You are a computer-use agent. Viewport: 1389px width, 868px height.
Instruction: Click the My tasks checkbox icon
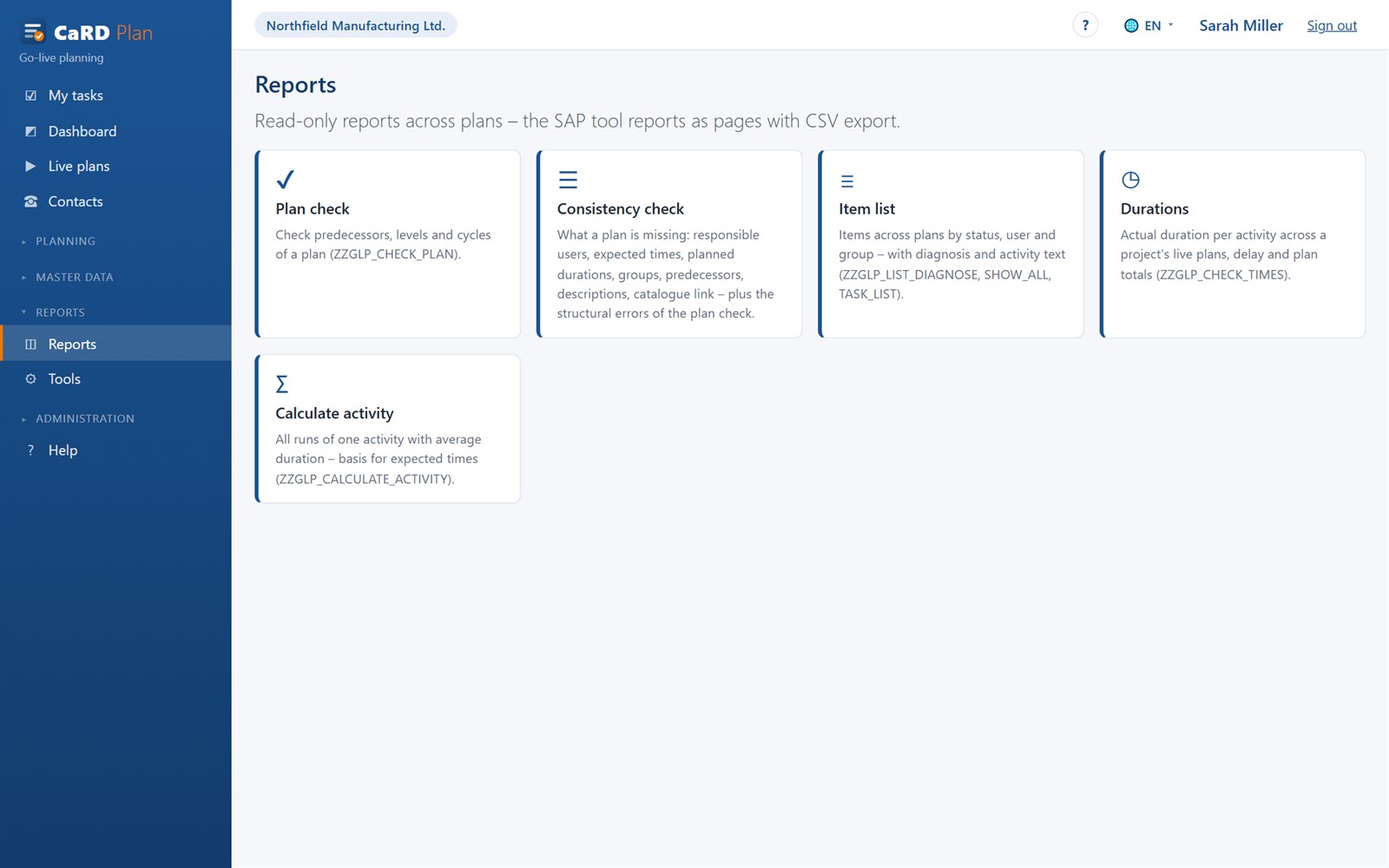point(30,95)
